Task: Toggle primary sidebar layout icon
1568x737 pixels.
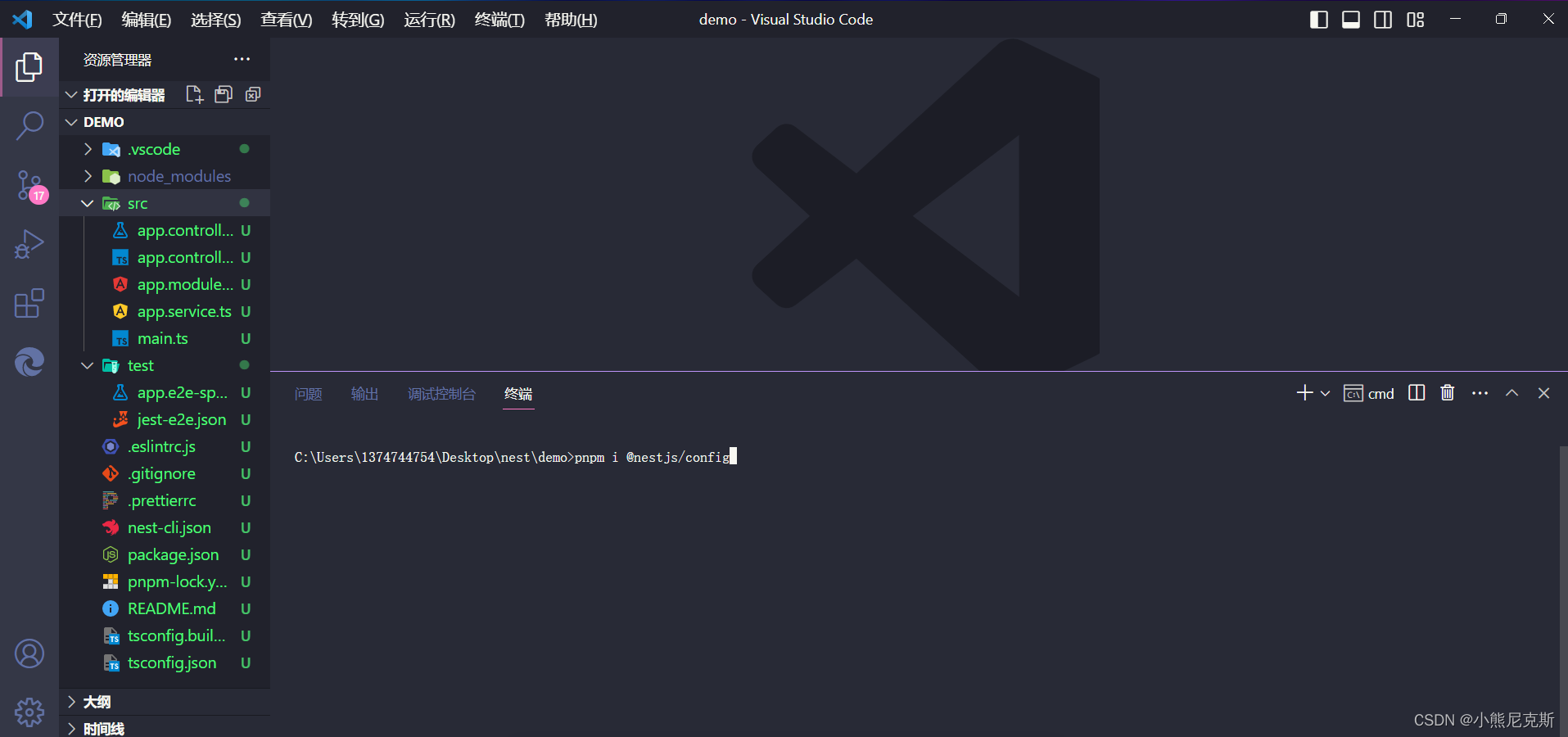Action: click(x=1319, y=20)
